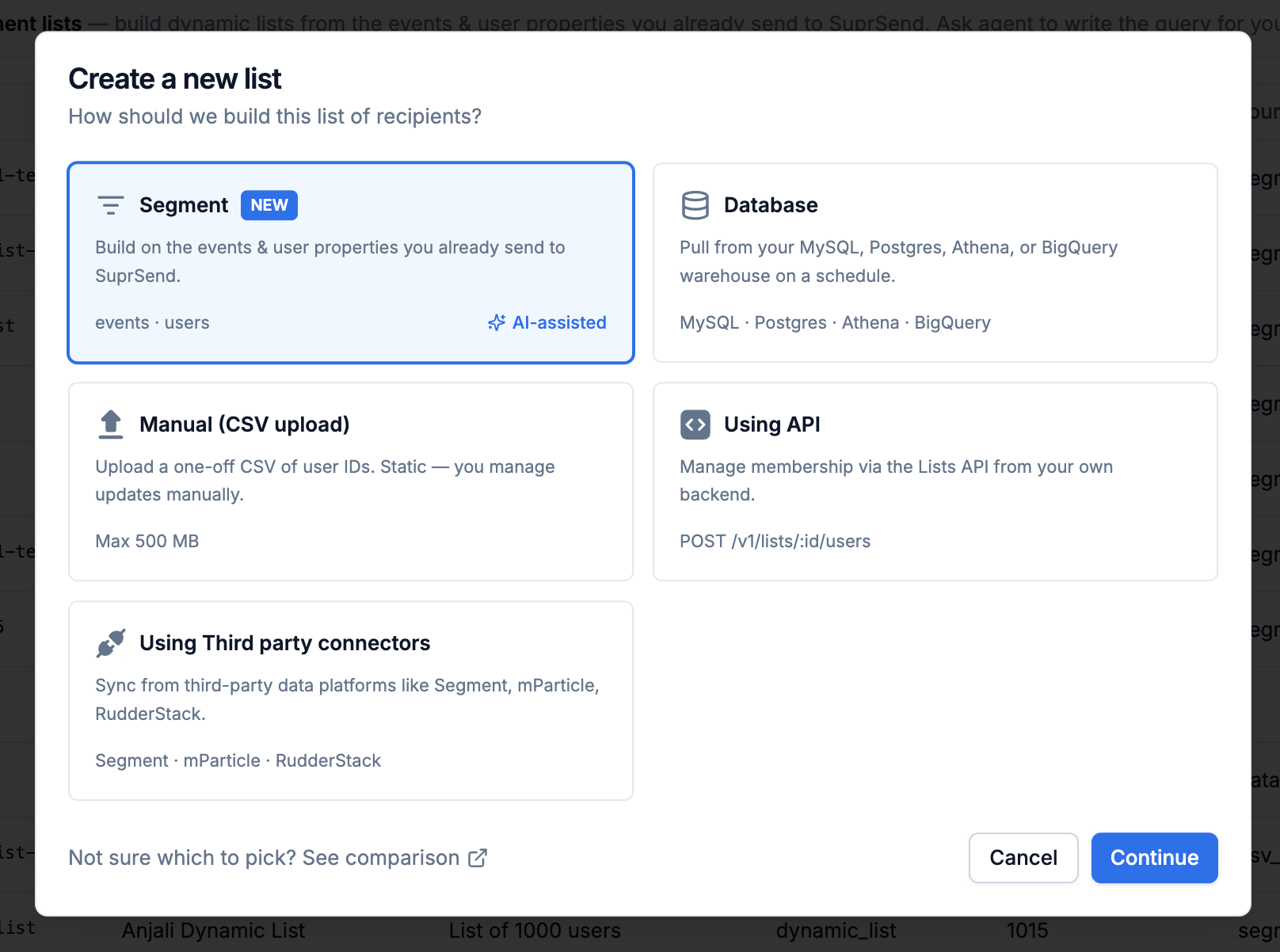Pick the Manual (CSV upload) card
The image size is (1280, 952).
pyautogui.click(x=351, y=482)
